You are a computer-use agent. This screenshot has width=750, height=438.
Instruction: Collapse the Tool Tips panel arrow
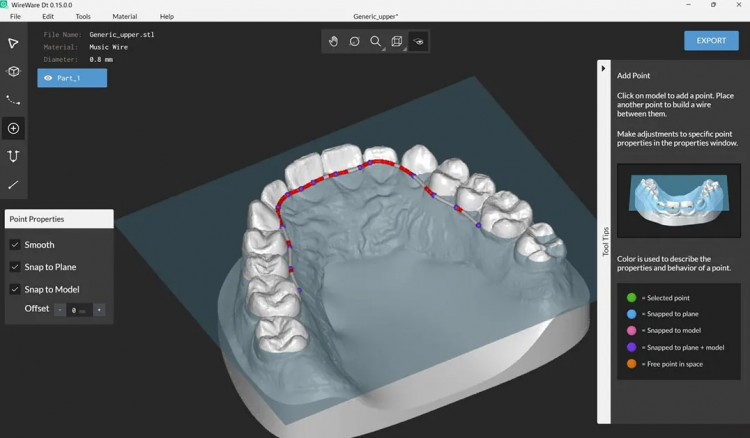pyautogui.click(x=603, y=68)
